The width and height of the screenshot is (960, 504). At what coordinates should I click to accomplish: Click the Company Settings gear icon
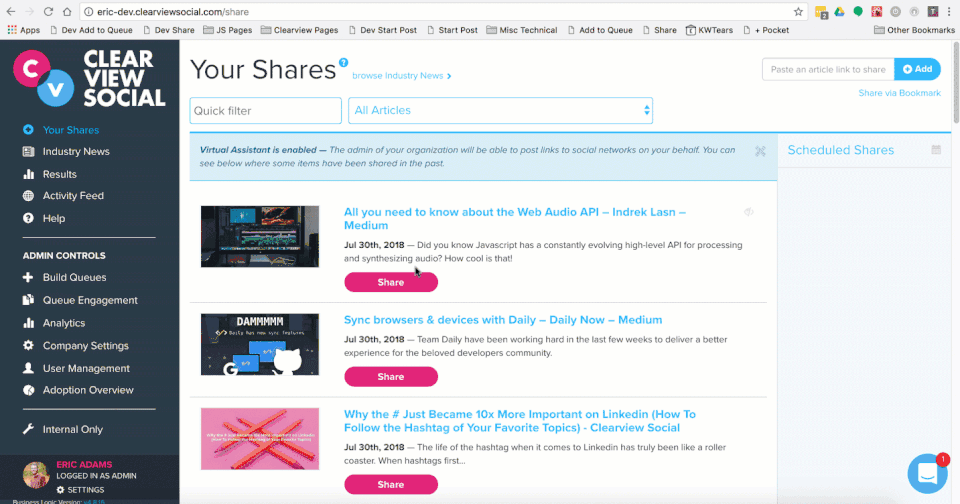tap(28, 345)
